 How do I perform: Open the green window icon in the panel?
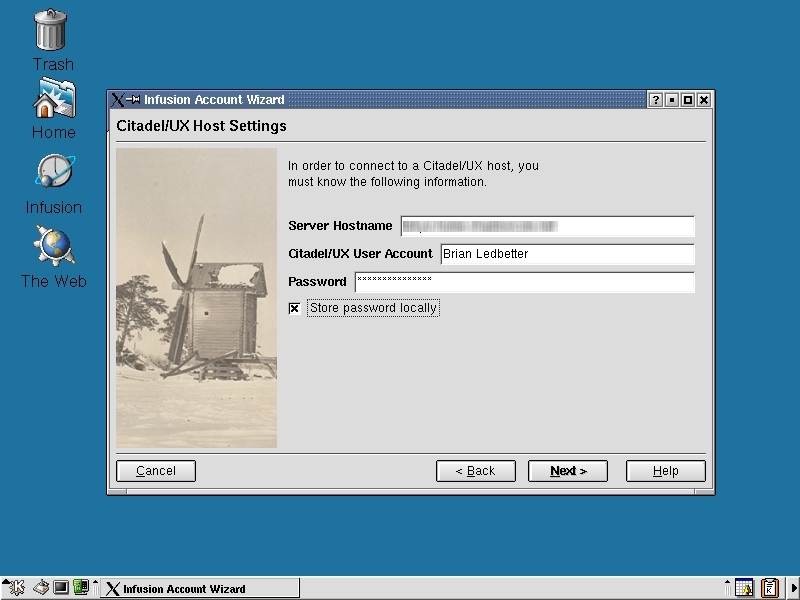click(x=81, y=587)
